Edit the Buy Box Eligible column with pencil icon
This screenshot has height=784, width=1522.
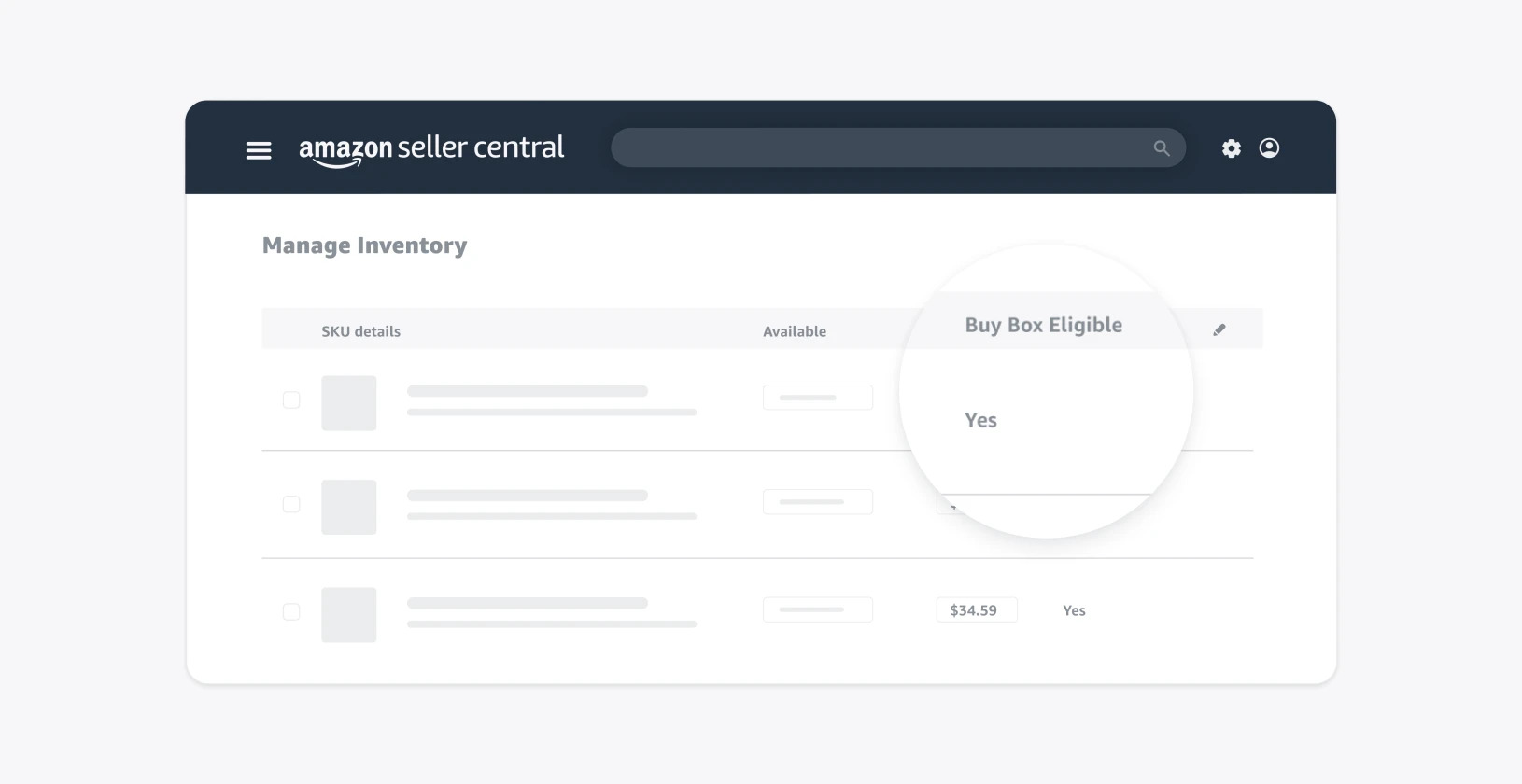point(1219,329)
